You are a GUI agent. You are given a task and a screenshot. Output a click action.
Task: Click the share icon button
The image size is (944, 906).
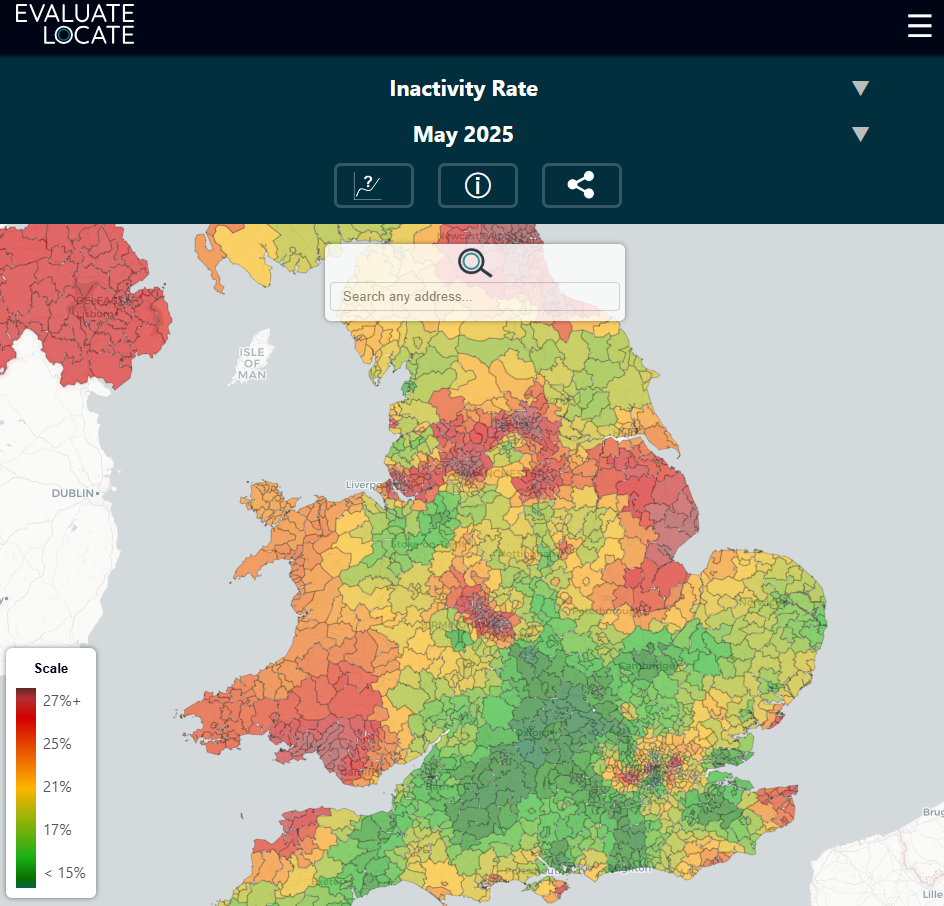point(581,186)
